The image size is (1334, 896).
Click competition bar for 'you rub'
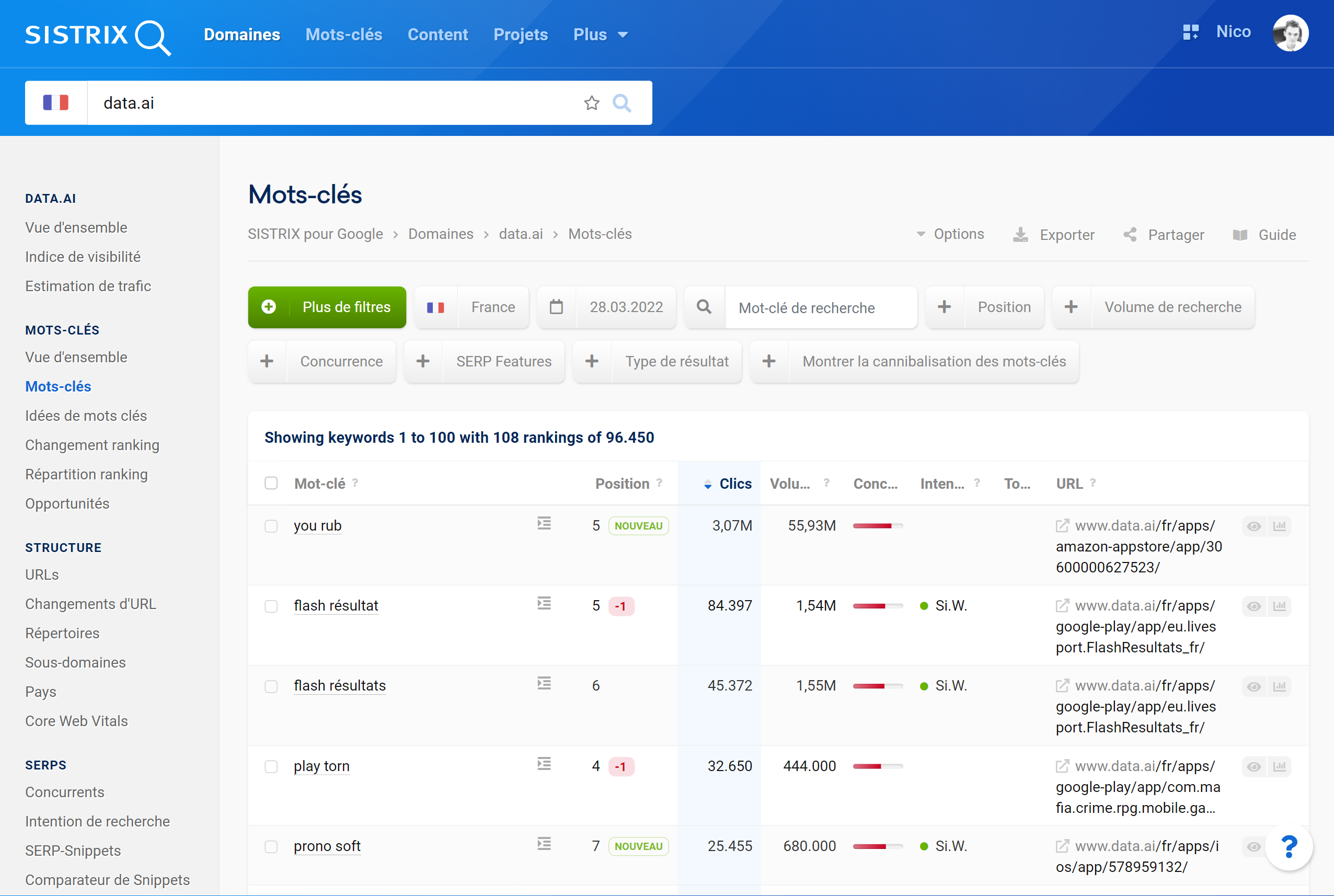[x=878, y=526]
